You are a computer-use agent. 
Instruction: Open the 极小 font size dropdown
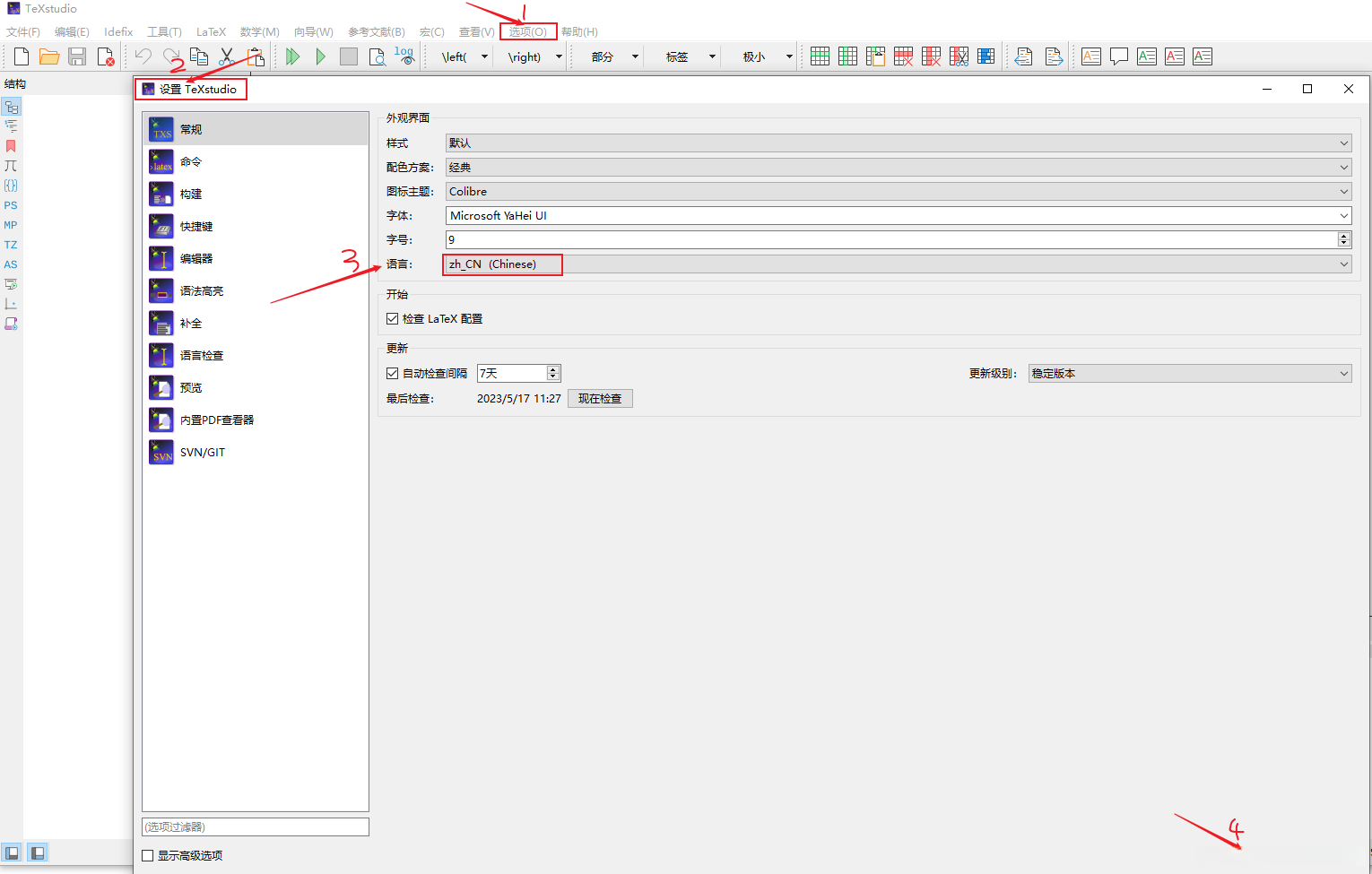coord(789,56)
